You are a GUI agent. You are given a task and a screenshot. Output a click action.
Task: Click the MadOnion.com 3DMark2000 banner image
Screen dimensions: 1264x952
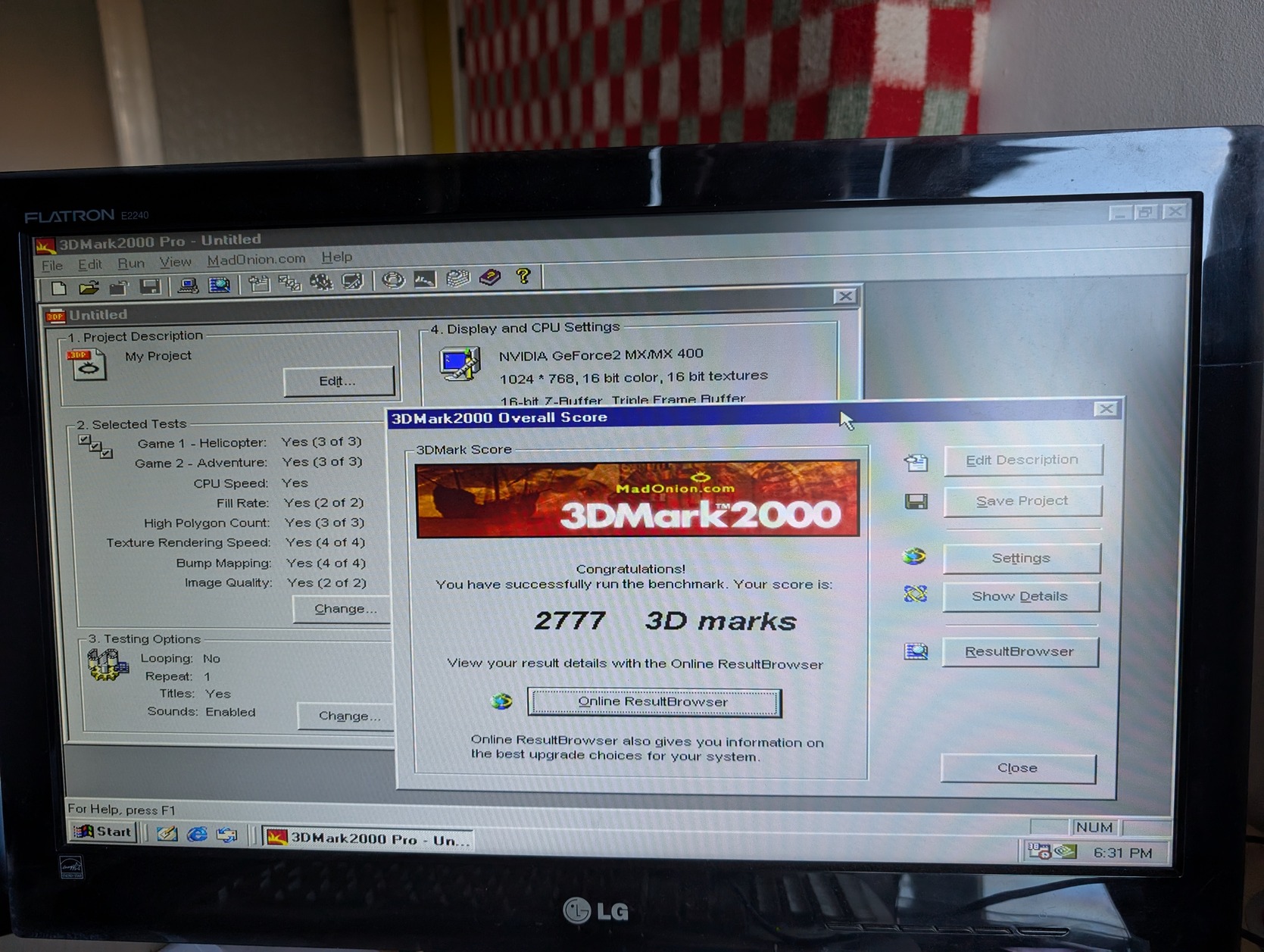[x=637, y=500]
